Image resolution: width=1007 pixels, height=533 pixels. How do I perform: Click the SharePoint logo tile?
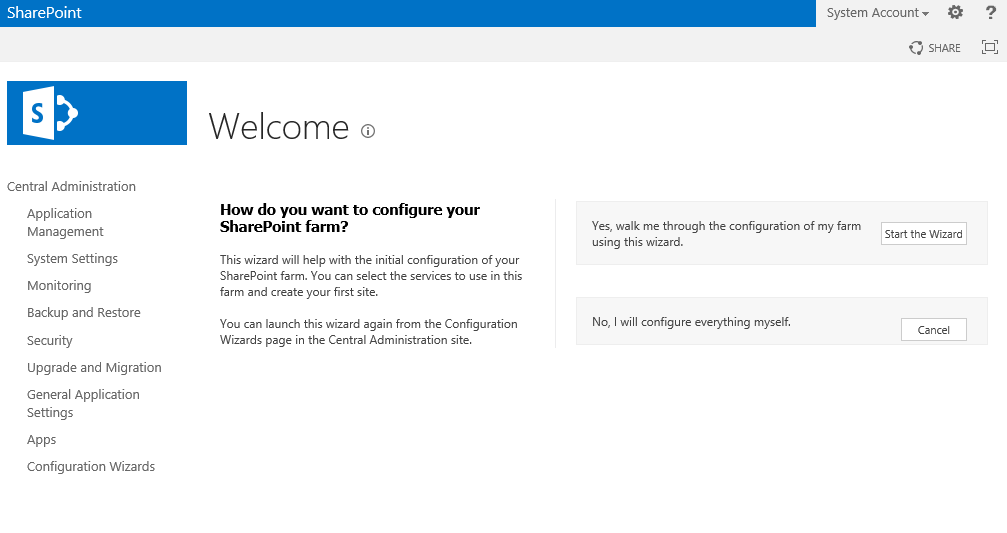(96, 113)
